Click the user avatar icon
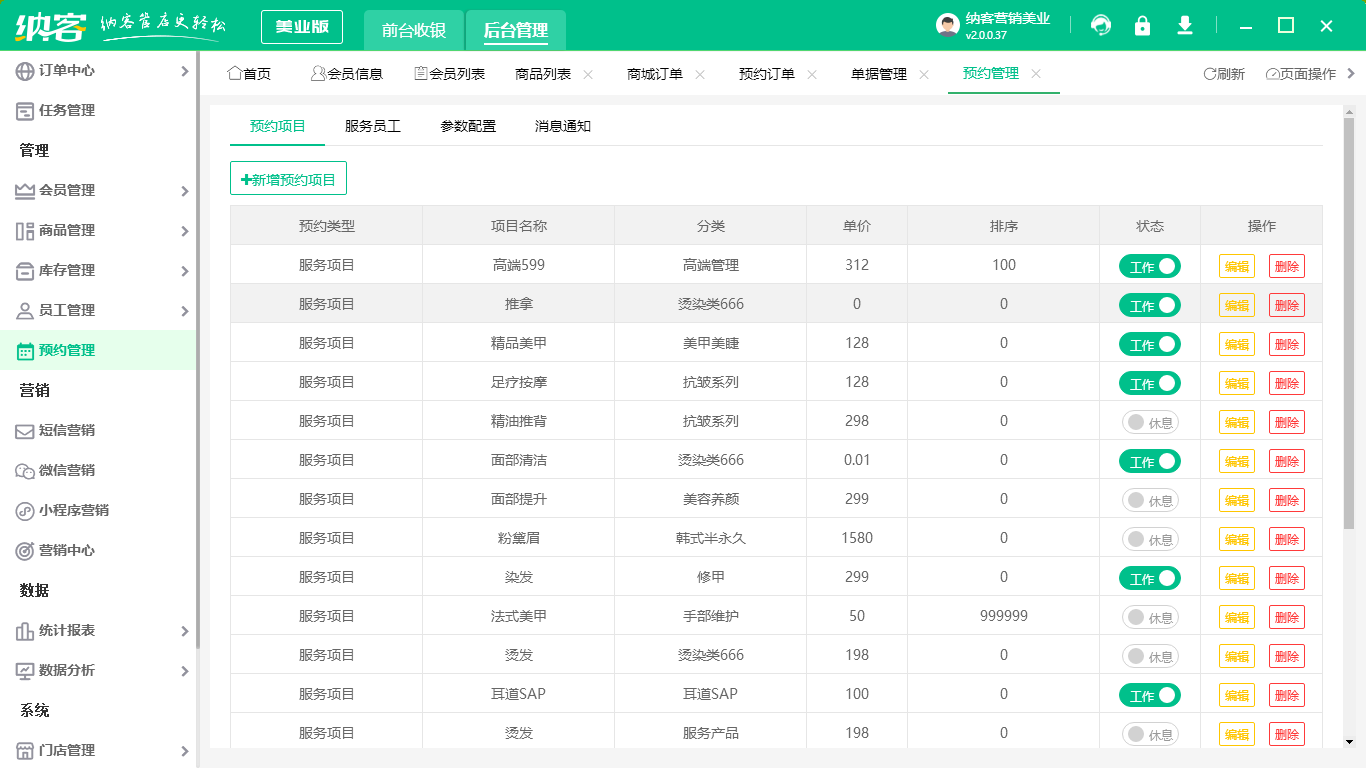 pos(948,26)
